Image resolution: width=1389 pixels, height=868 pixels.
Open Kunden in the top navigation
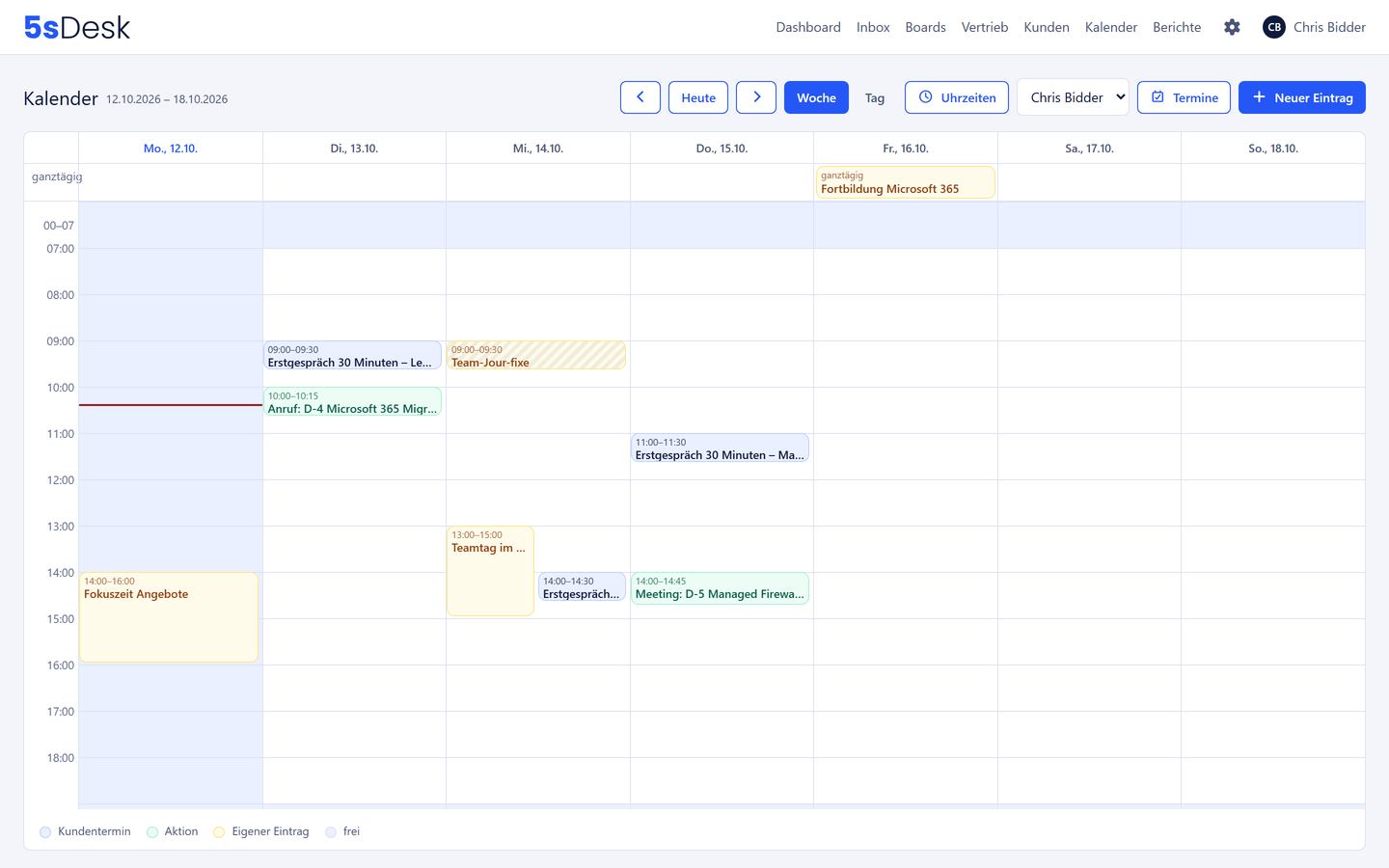pyautogui.click(x=1047, y=27)
